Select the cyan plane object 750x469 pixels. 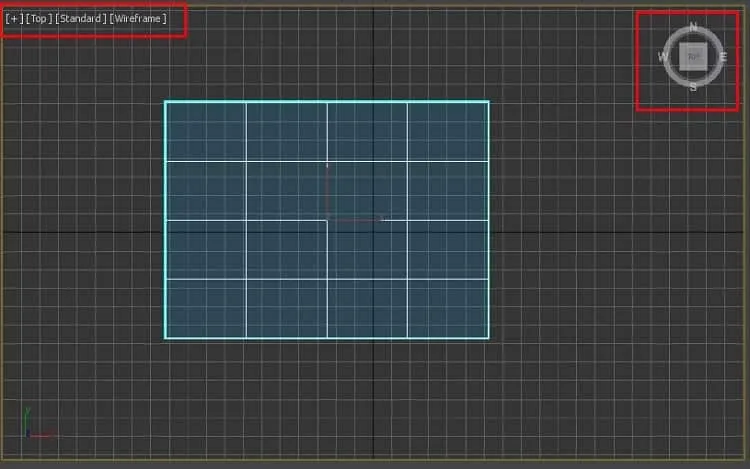point(327,219)
